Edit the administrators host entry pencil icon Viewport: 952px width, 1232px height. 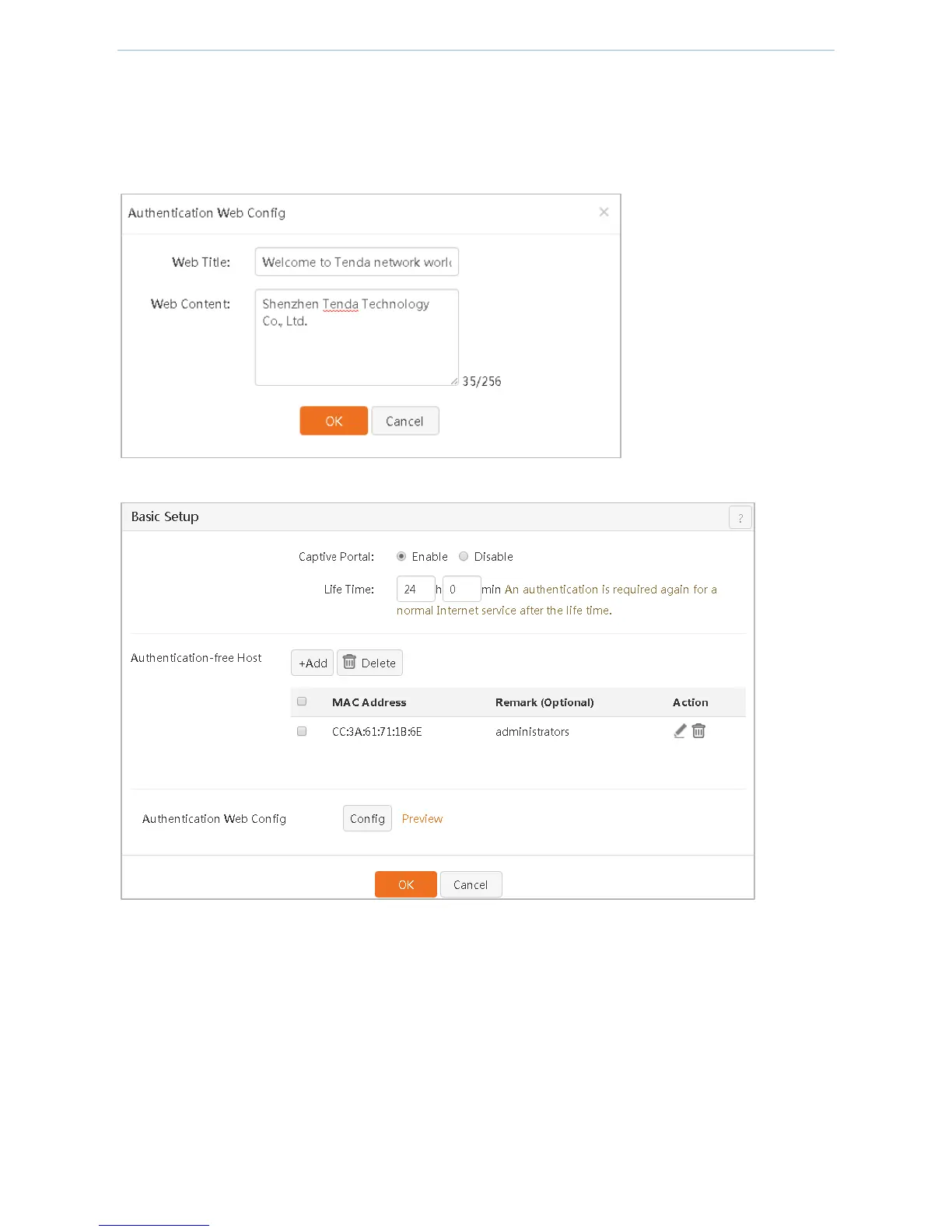click(x=680, y=730)
